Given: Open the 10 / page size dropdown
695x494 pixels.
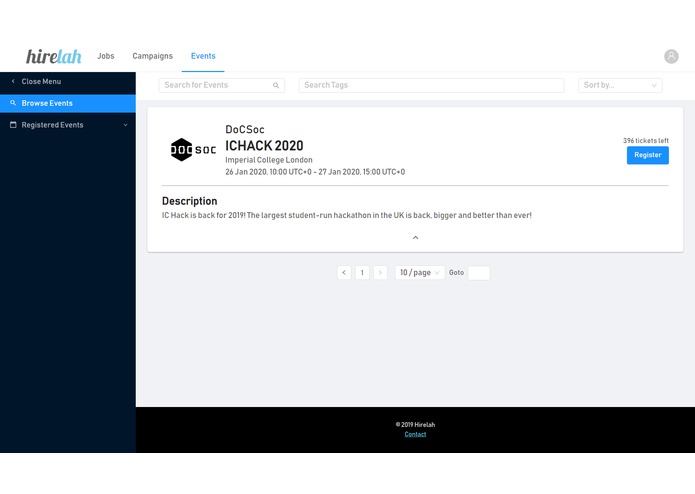Looking at the screenshot, I should (419, 272).
